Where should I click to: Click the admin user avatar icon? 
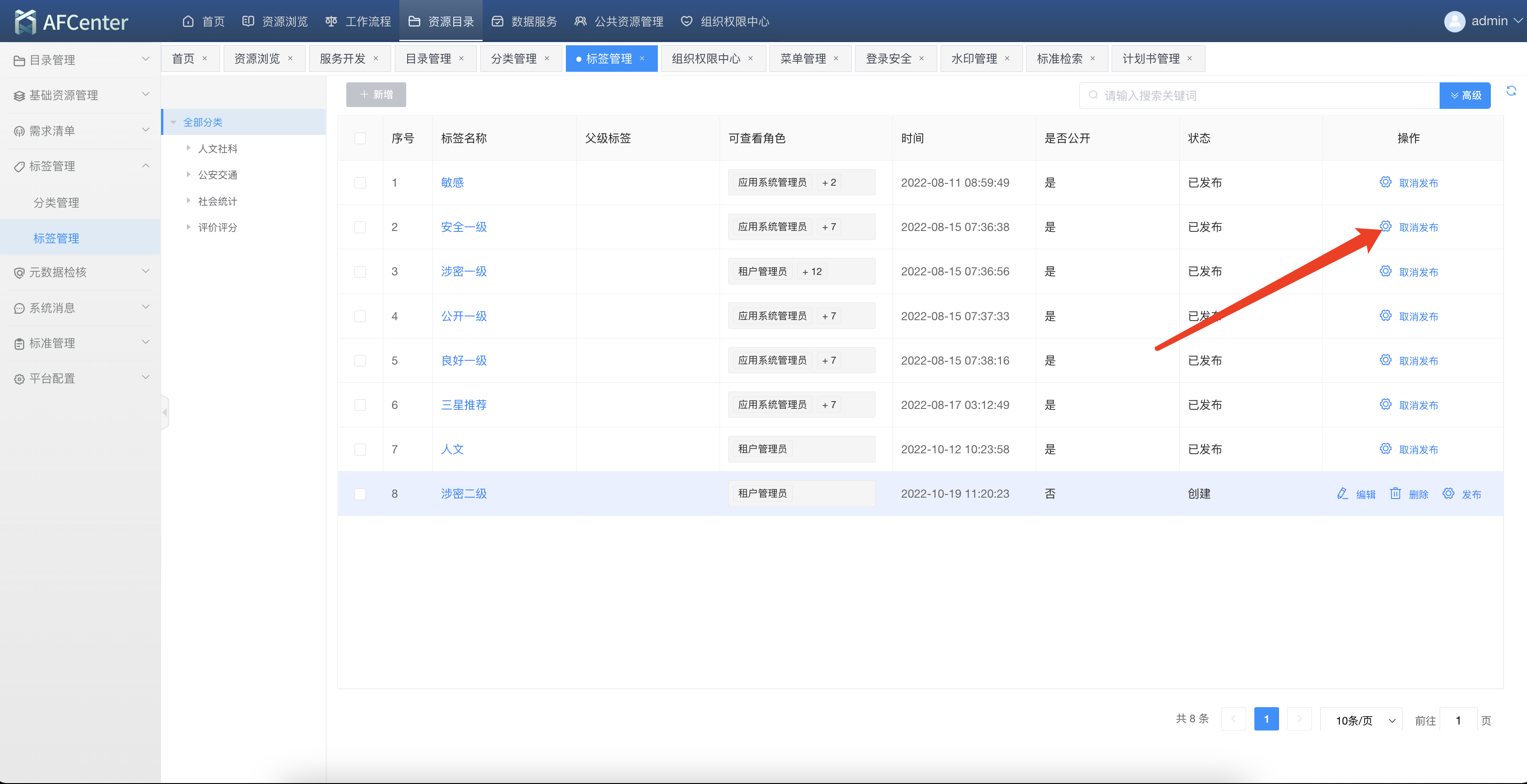point(1454,21)
